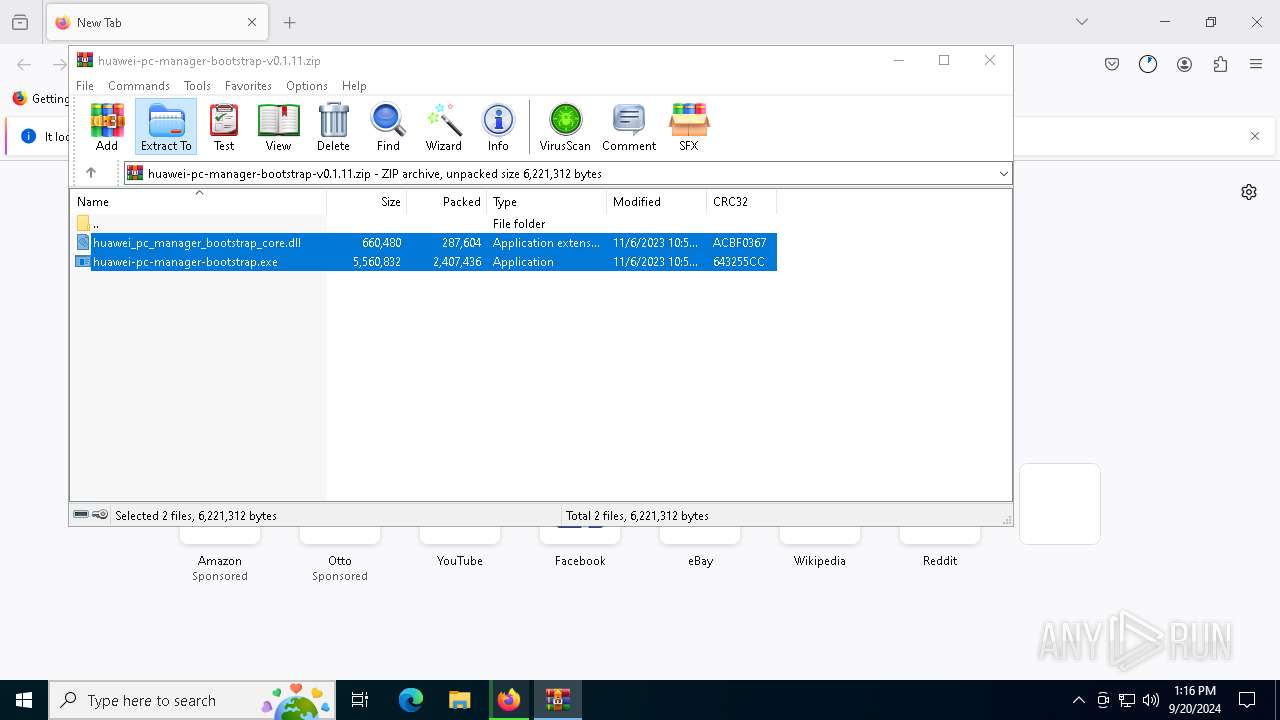Click the key icon in status bar

pyautogui.click(x=100, y=515)
